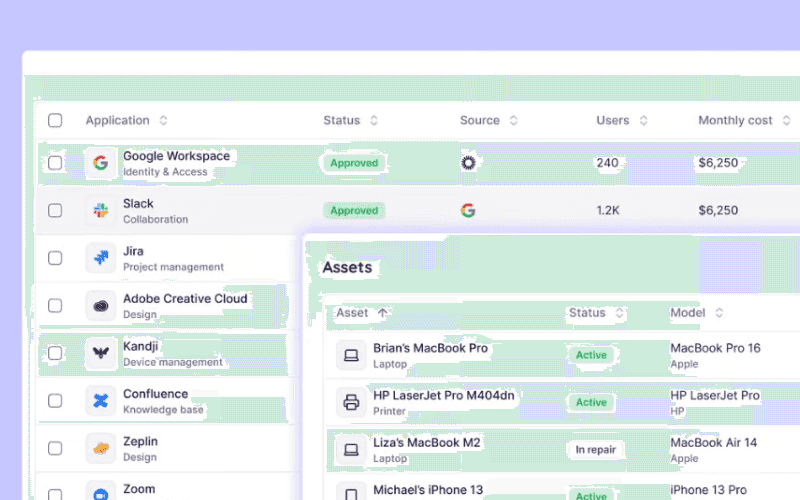Image resolution: width=800 pixels, height=500 pixels.
Task: Check the Zoom row checkbox
Action: (55, 494)
